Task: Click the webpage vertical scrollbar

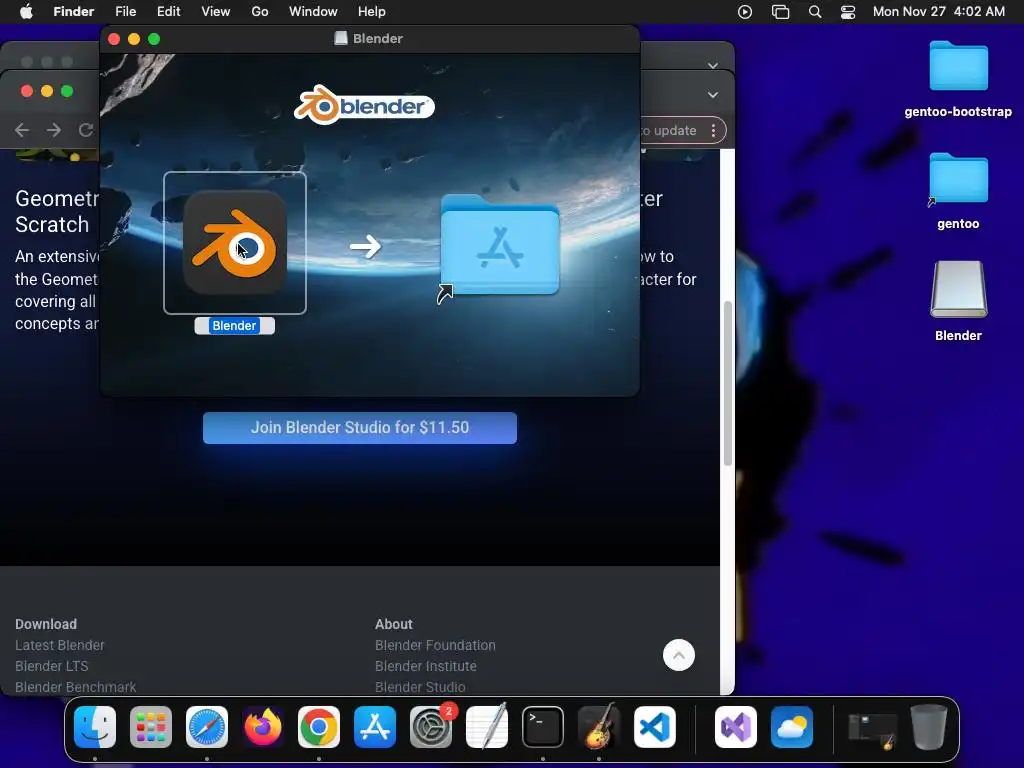Action: [728, 383]
